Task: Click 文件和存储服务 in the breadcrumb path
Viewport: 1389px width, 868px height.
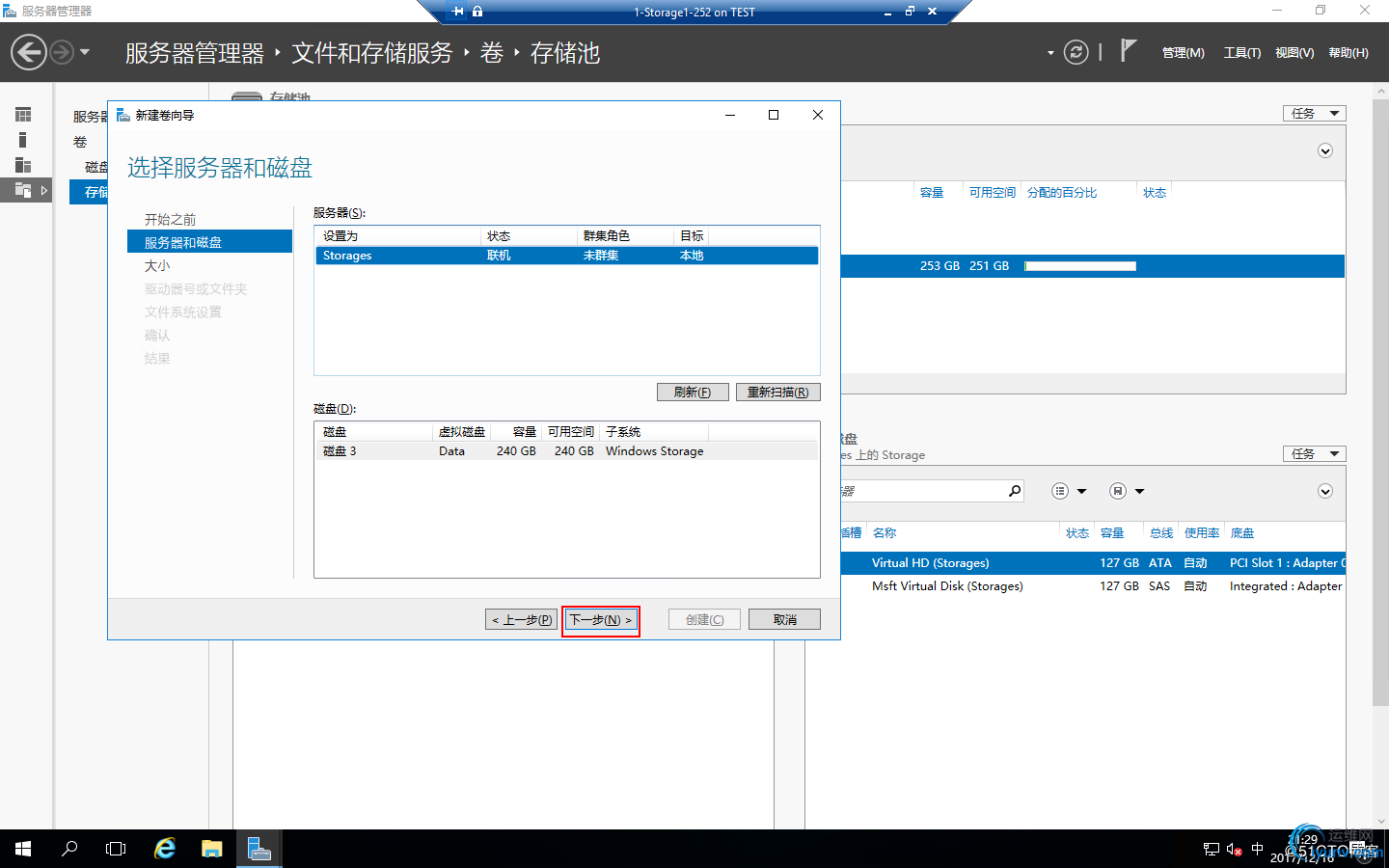Action: [372, 53]
